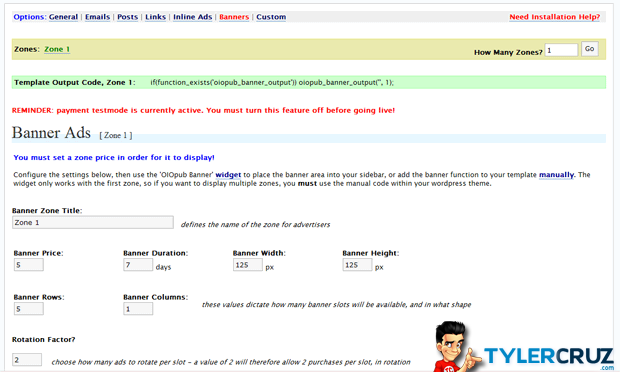Screen dimensions: 620x372
Task: Focus the How Many Zones field
Action: click(561, 50)
